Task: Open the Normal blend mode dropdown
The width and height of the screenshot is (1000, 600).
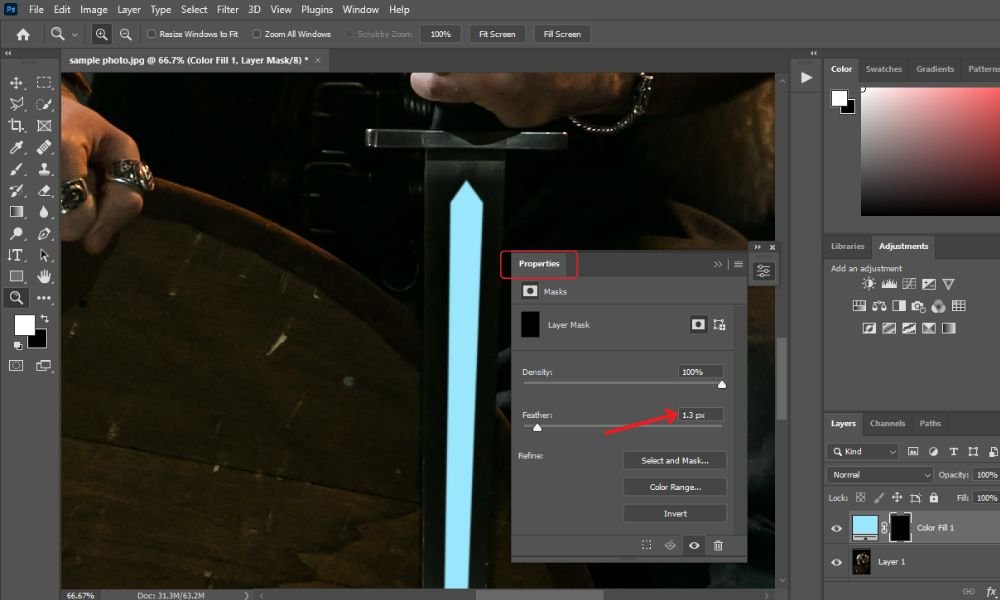Action: [x=880, y=475]
